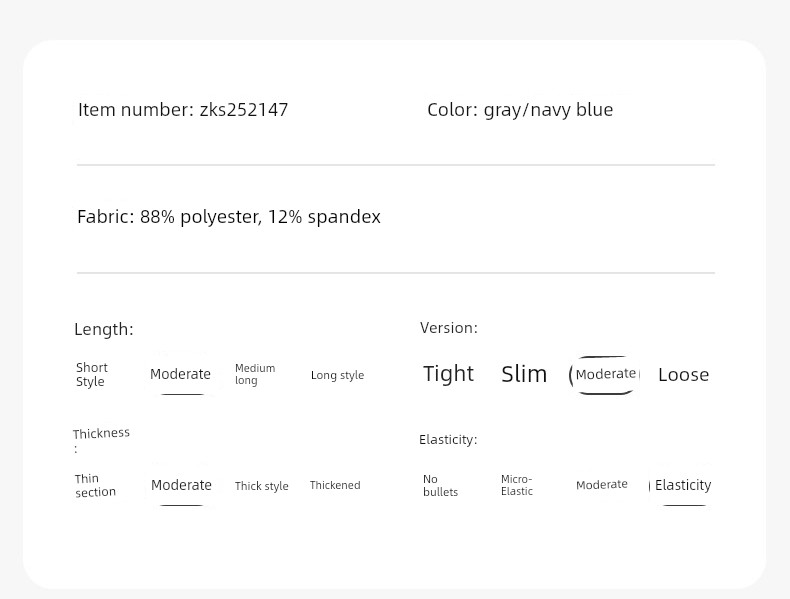The width and height of the screenshot is (790, 599).
Task: Click the Version label heading
Action: tap(449, 328)
